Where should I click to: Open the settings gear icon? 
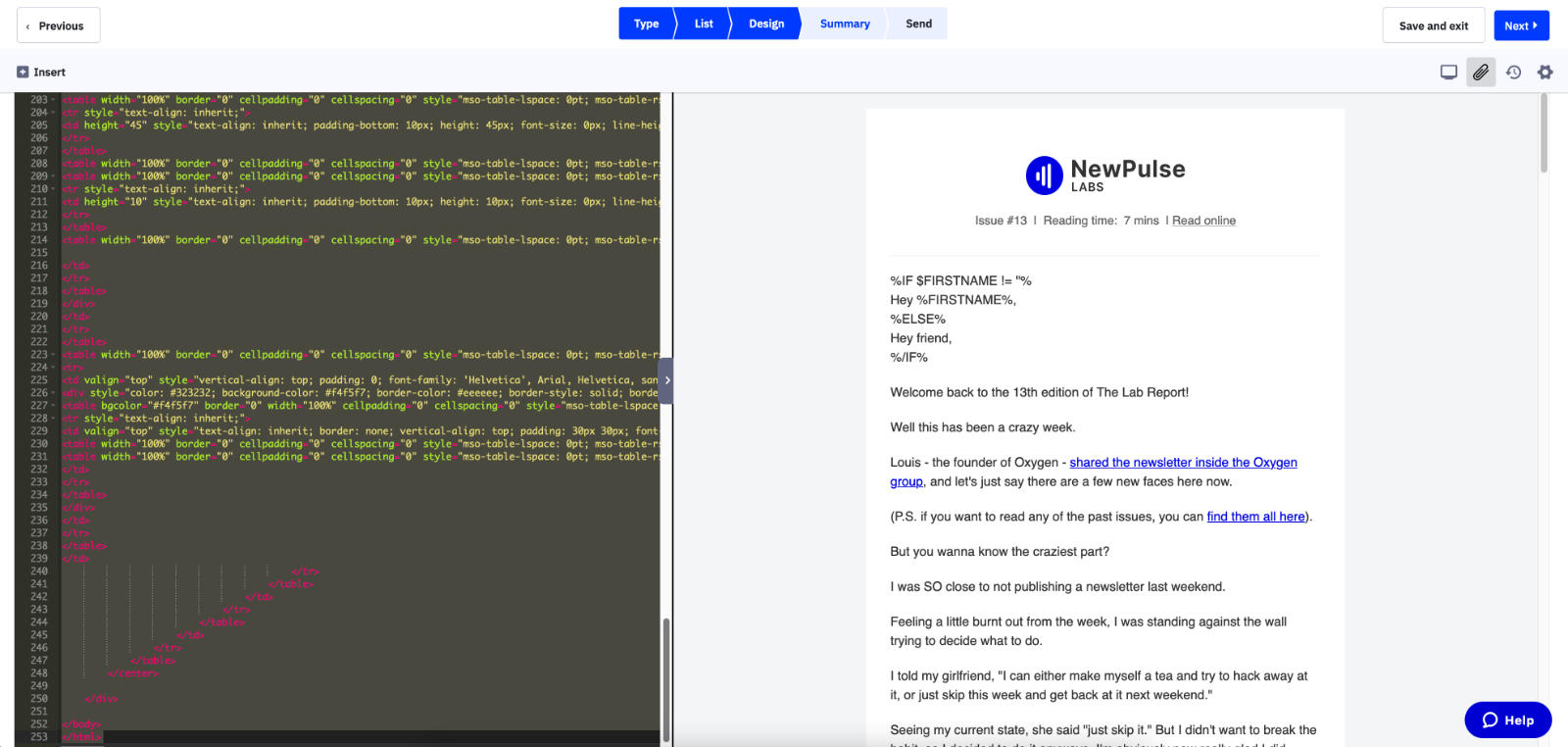pyautogui.click(x=1545, y=73)
